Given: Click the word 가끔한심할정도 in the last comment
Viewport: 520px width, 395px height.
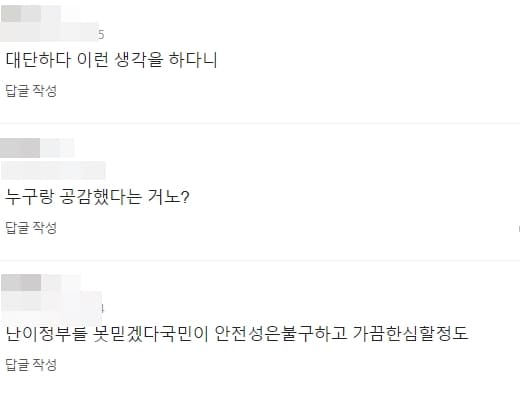Looking at the screenshot, I should tap(411, 334).
